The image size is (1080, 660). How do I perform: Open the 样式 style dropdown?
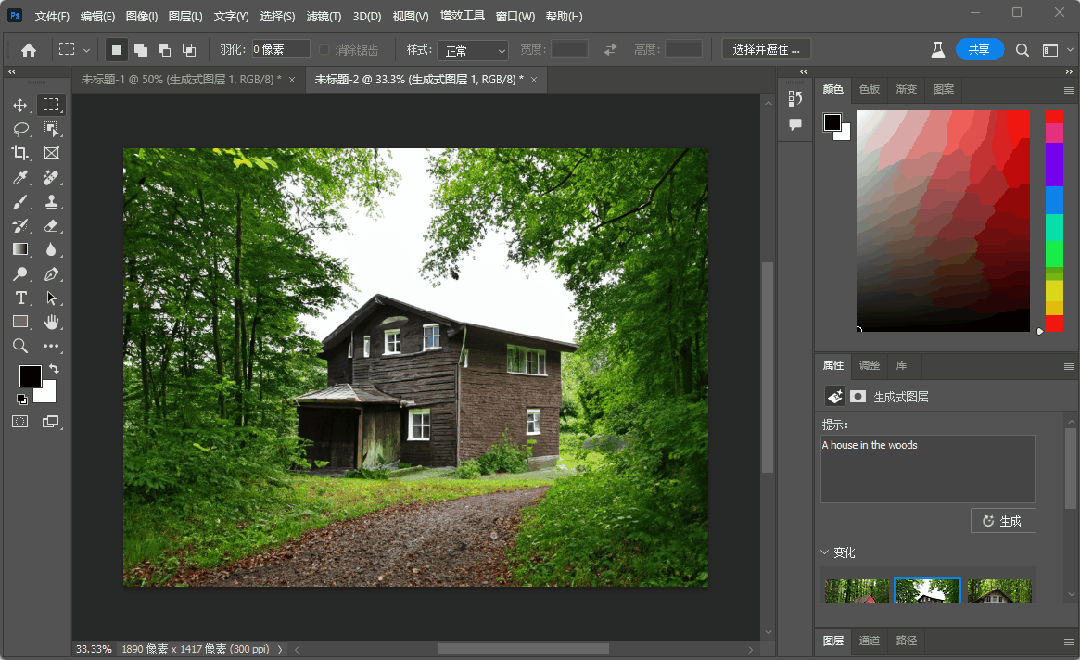click(473, 50)
